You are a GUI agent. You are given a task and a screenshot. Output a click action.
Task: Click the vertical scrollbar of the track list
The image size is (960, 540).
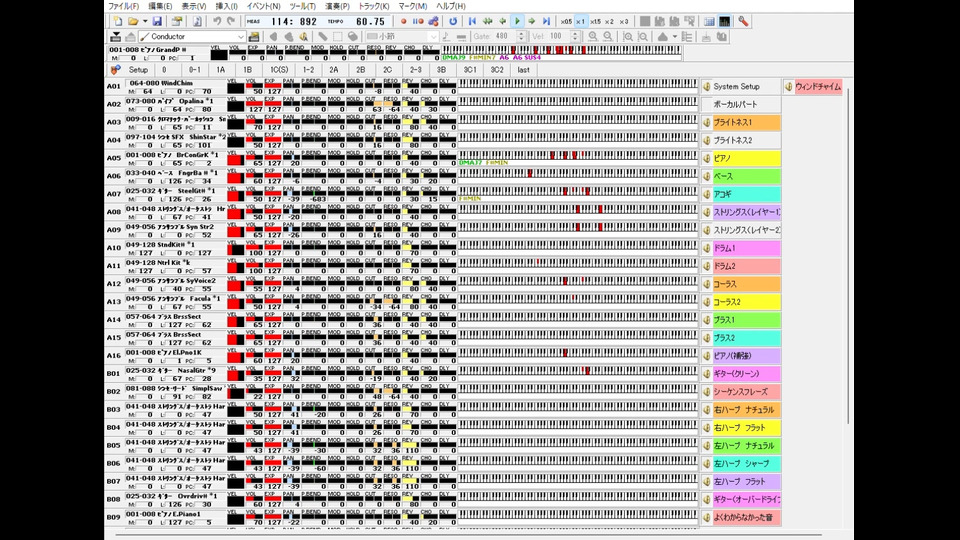(848, 257)
